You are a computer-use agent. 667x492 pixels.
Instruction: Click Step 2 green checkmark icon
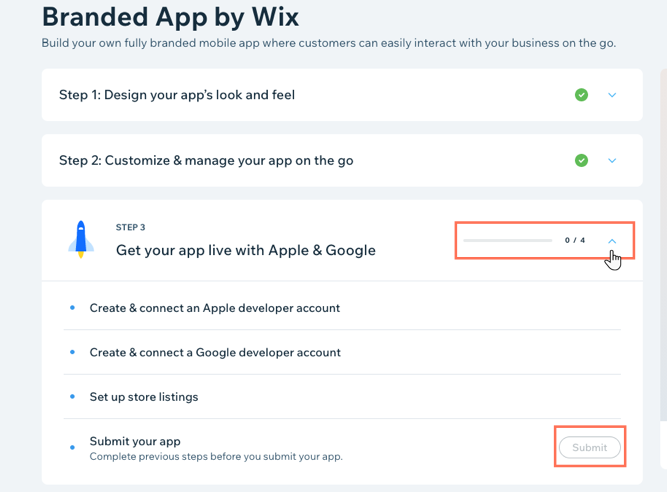tap(581, 160)
